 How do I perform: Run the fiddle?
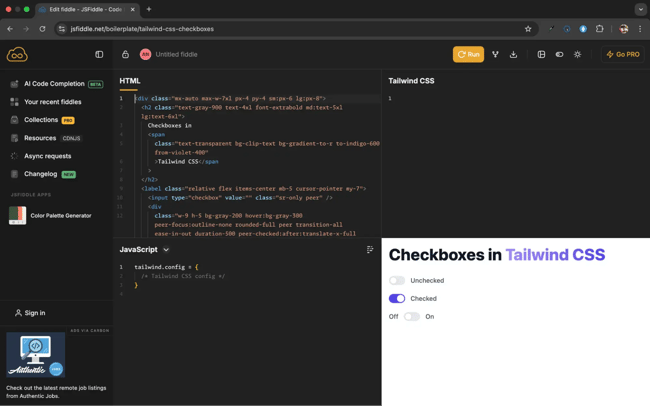click(468, 55)
